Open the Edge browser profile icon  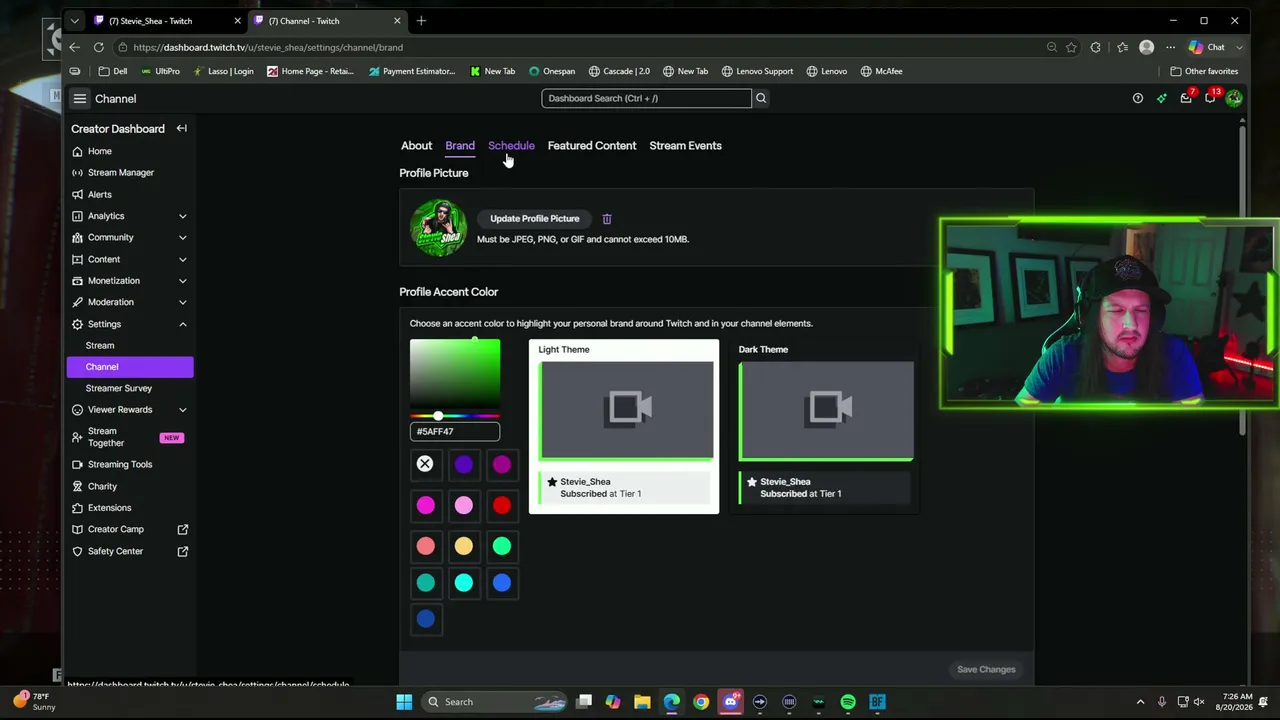pyautogui.click(x=1147, y=47)
